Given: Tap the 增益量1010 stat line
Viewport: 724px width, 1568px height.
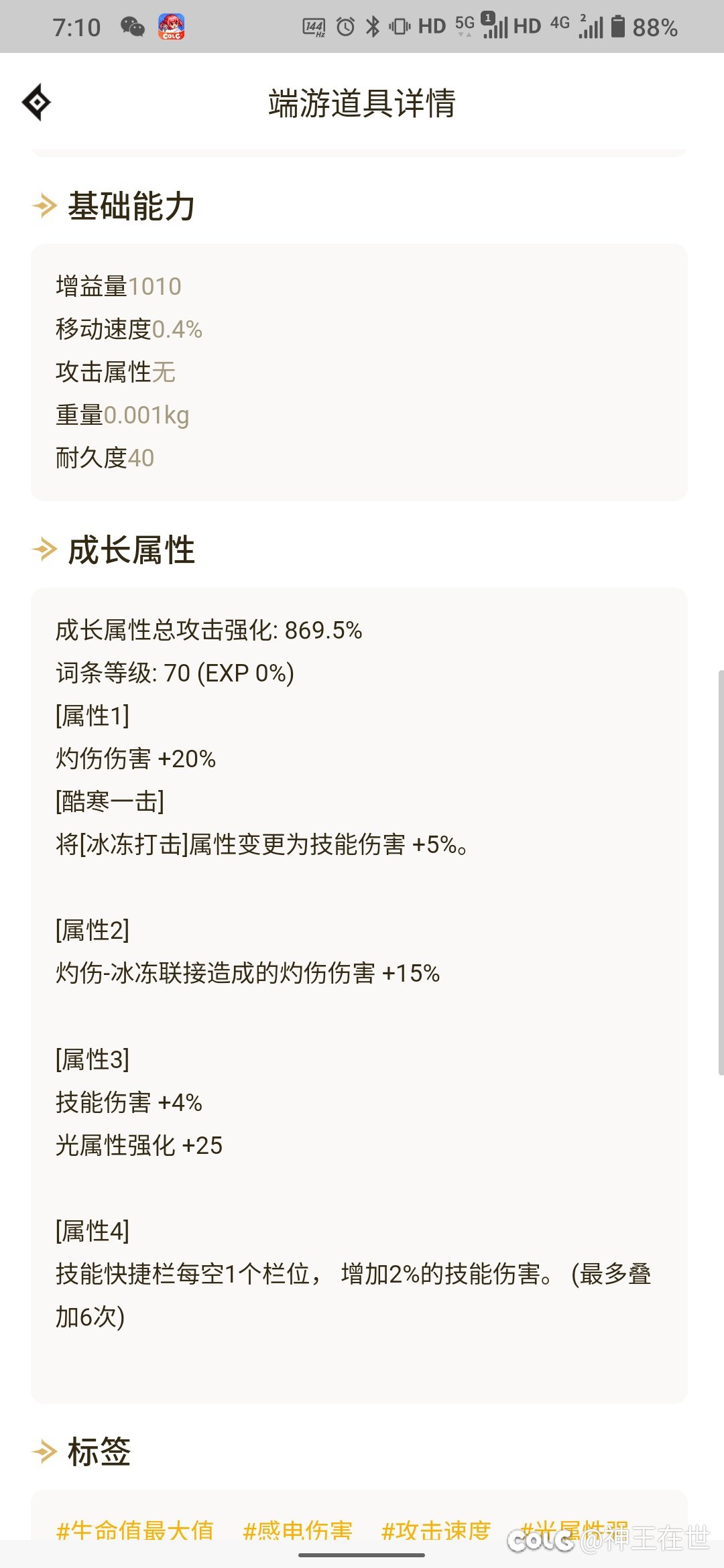Looking at the screenshot, I should [x=119, y=286].
